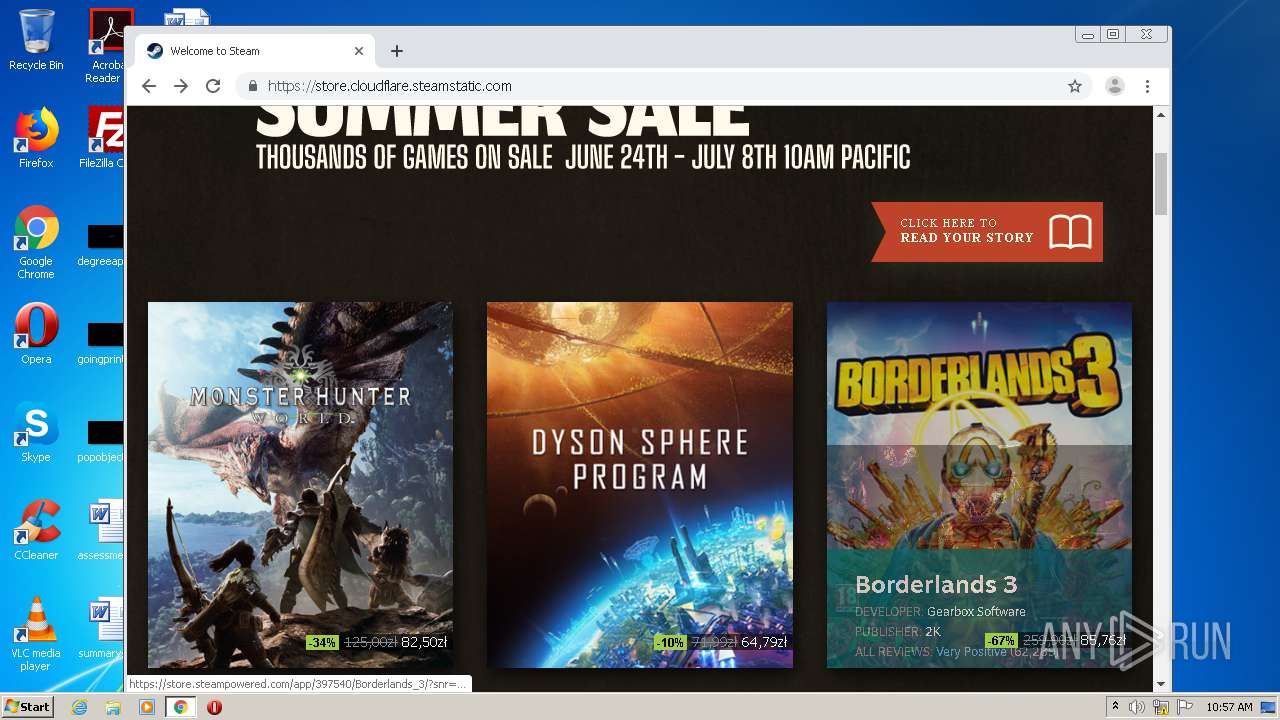Click the padlock site info icon
Image resolution: width=1280 pixels, height=720 pixels.
253,86
